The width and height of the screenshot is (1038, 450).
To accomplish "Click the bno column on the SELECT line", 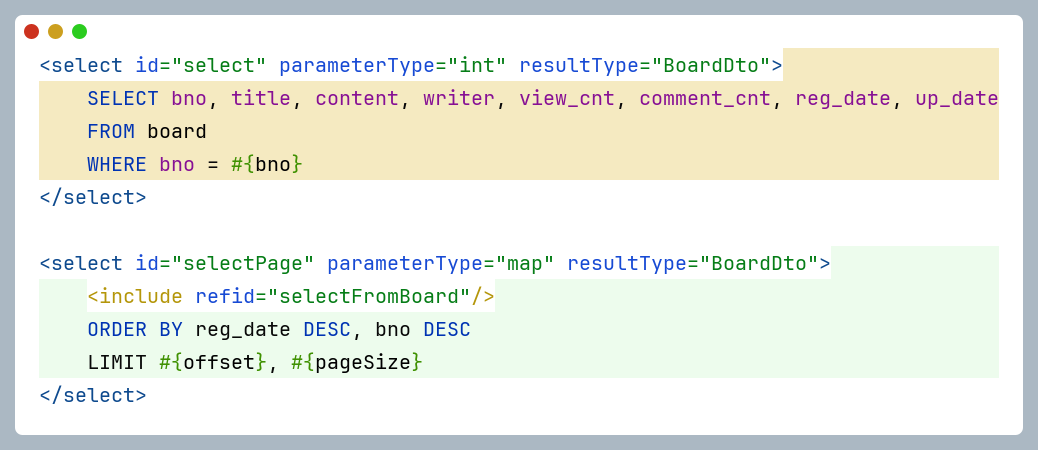I will point(189,99).
